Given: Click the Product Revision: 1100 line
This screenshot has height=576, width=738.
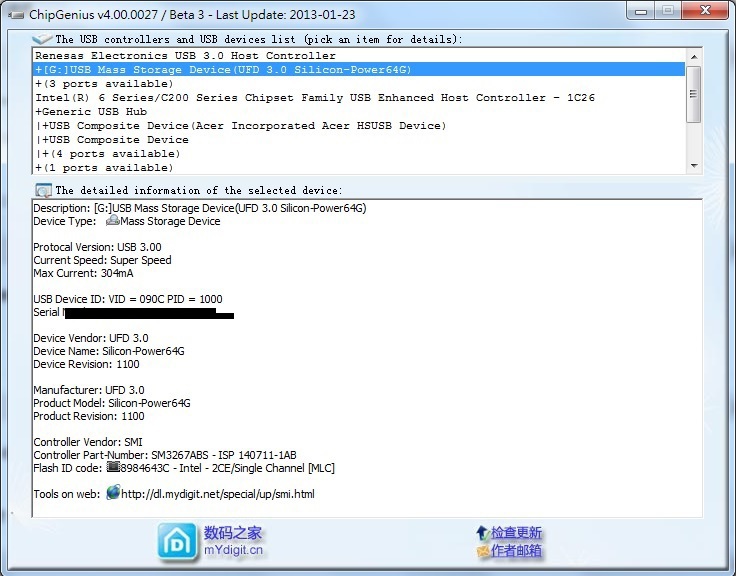Looking at the screenshot, I should click(x=89, y=416).
